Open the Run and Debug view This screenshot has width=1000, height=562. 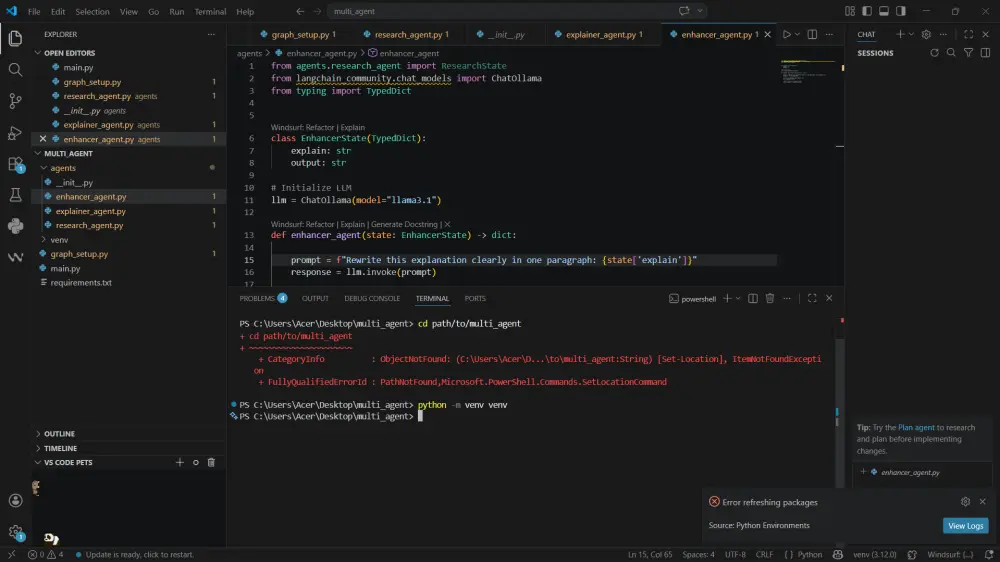point(15,132)
